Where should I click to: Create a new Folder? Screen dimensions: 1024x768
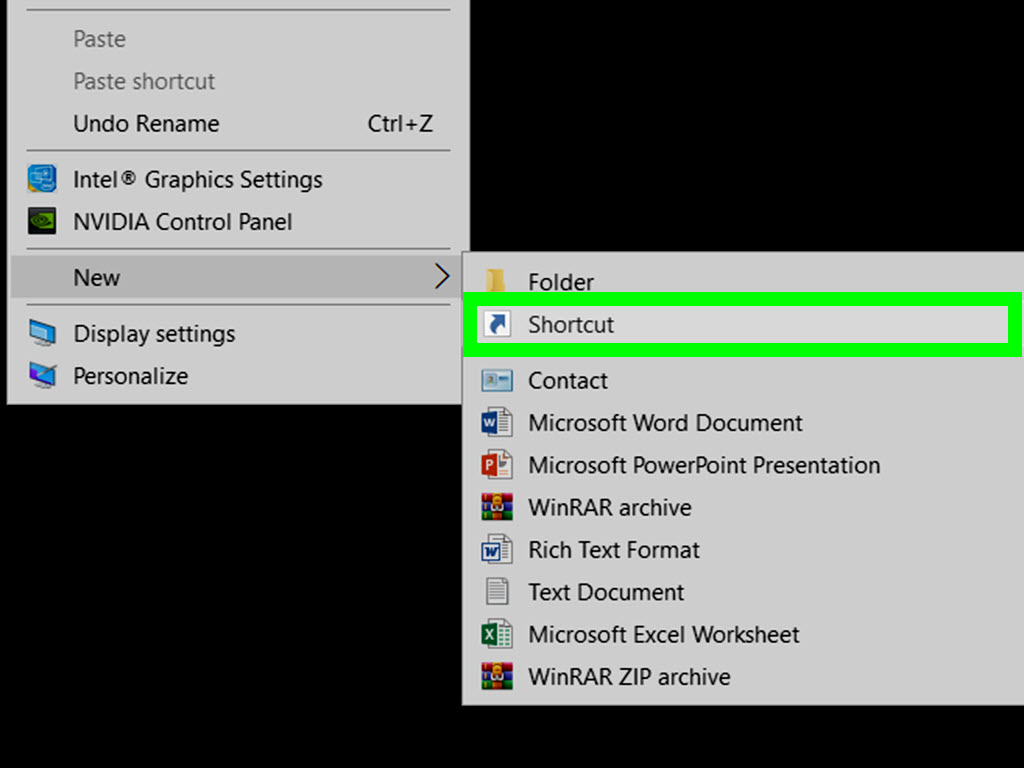click(x=560, y=281)
